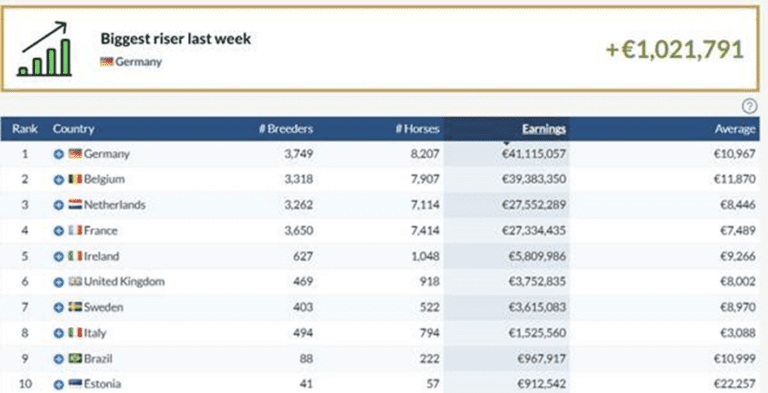This screenshot has height=393, width=768.
Task: Click the Germany flag in table row
Action: 75,154
